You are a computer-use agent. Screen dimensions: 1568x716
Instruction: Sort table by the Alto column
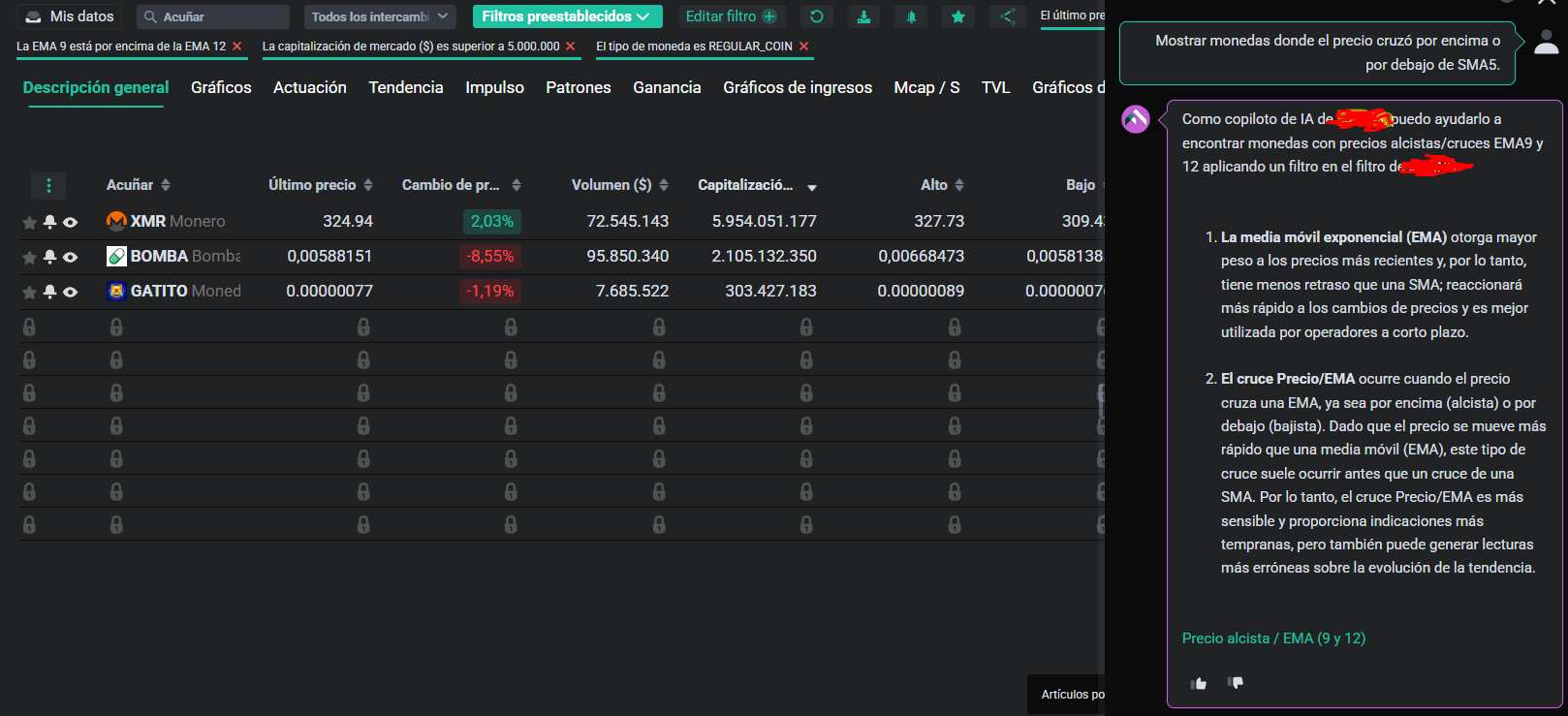[942, 185]
